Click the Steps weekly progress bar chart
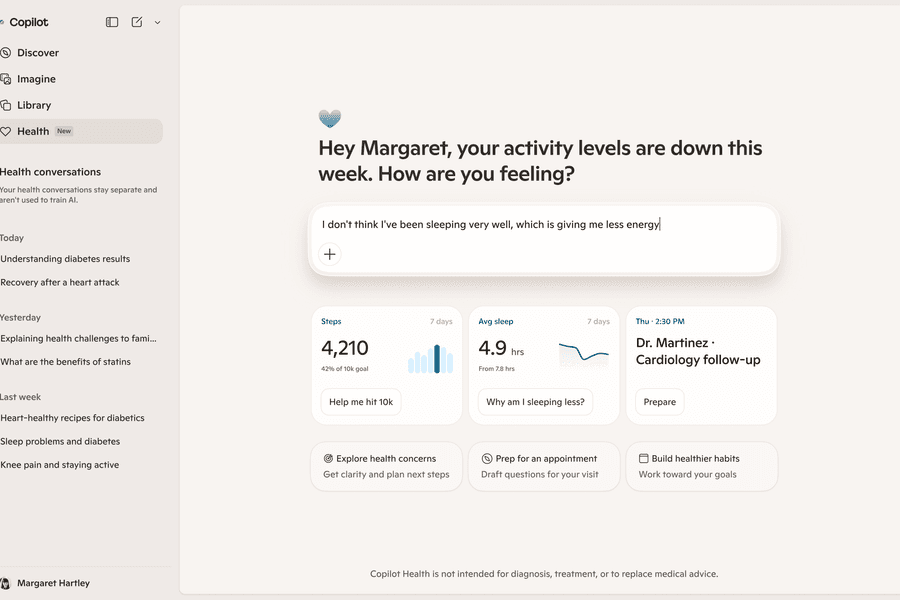The height and width of the screenshot is (600, 900). tap(431, 358)
